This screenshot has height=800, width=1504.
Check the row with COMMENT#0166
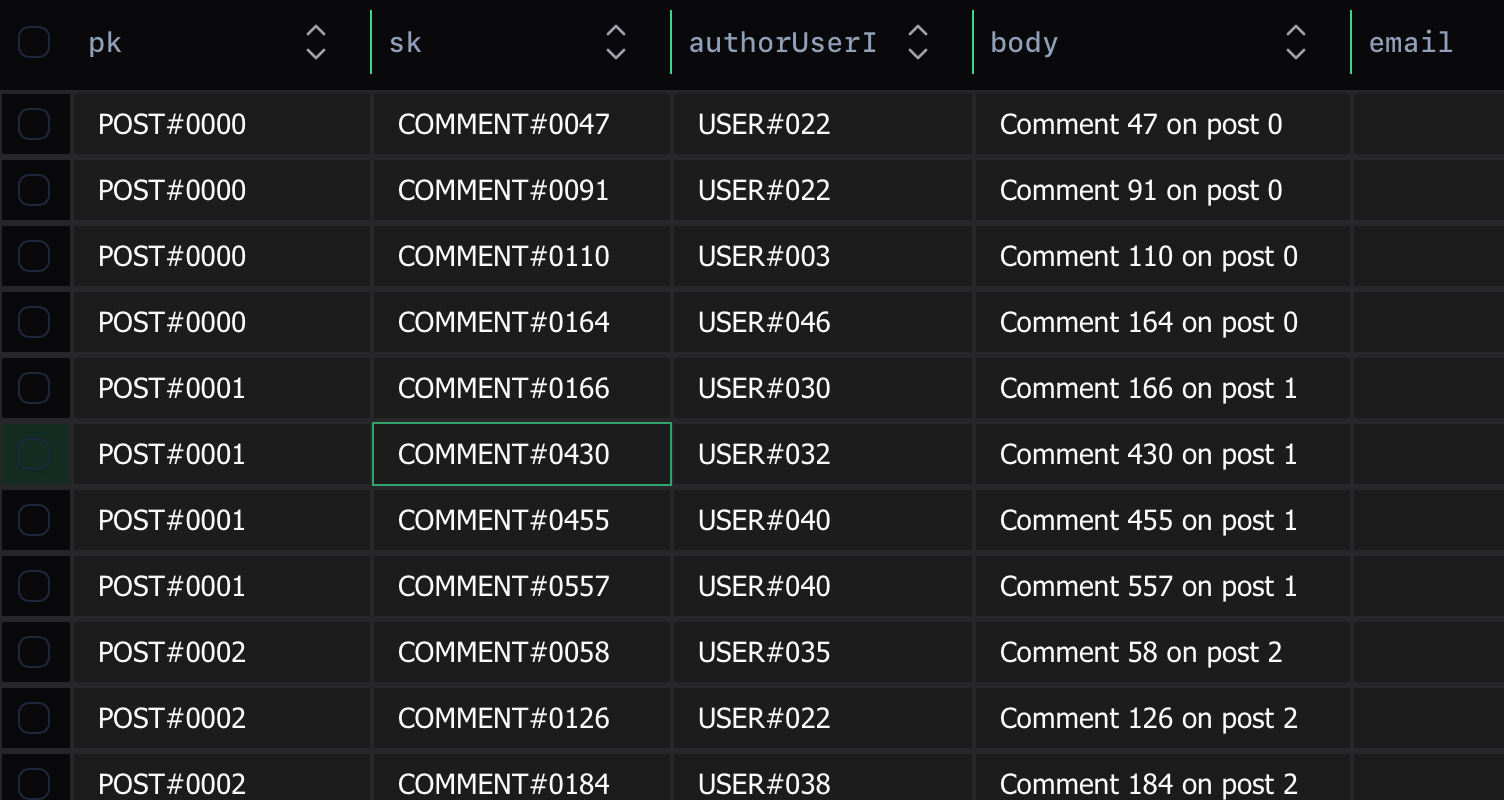(x=34, y=388)
